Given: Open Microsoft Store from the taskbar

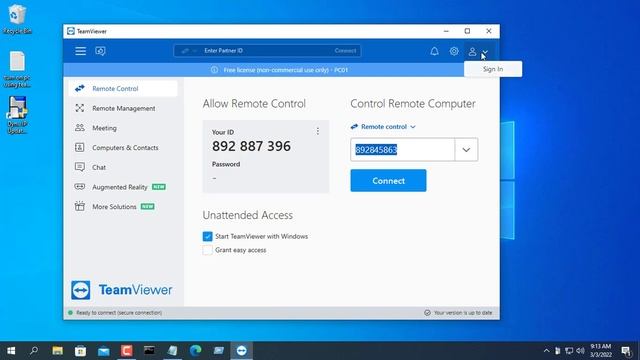Looking at the screenshot, I should 80,351.
